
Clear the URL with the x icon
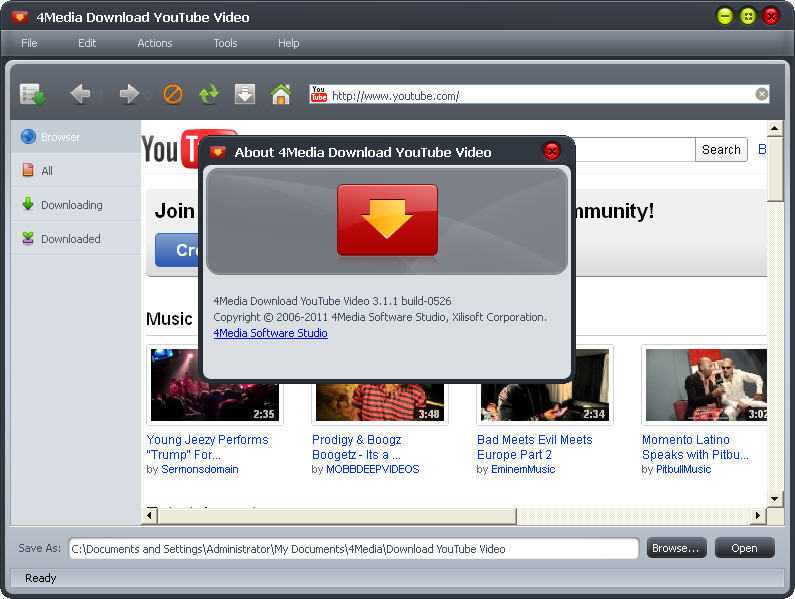(762, 94)
